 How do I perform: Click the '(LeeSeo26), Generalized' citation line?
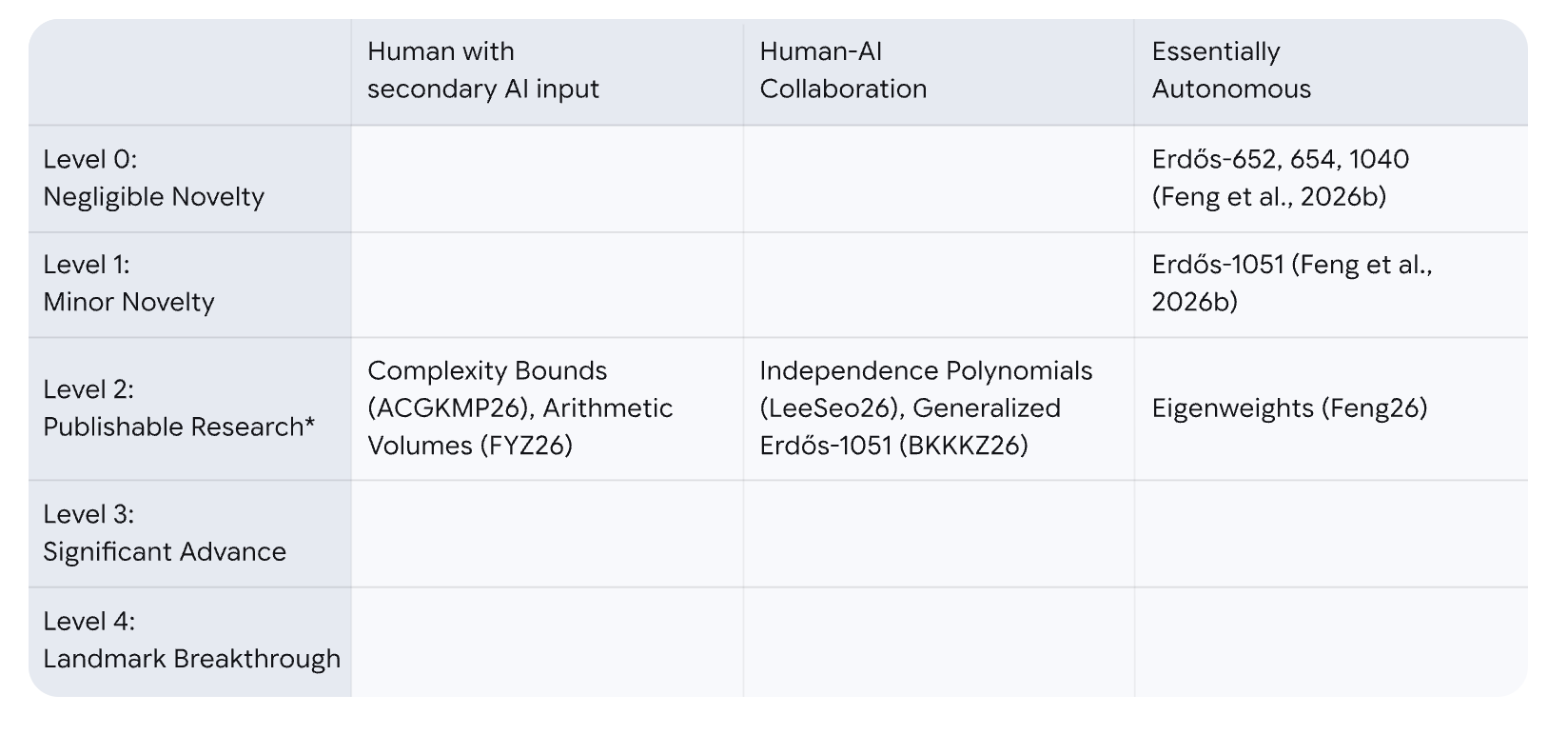909,408
